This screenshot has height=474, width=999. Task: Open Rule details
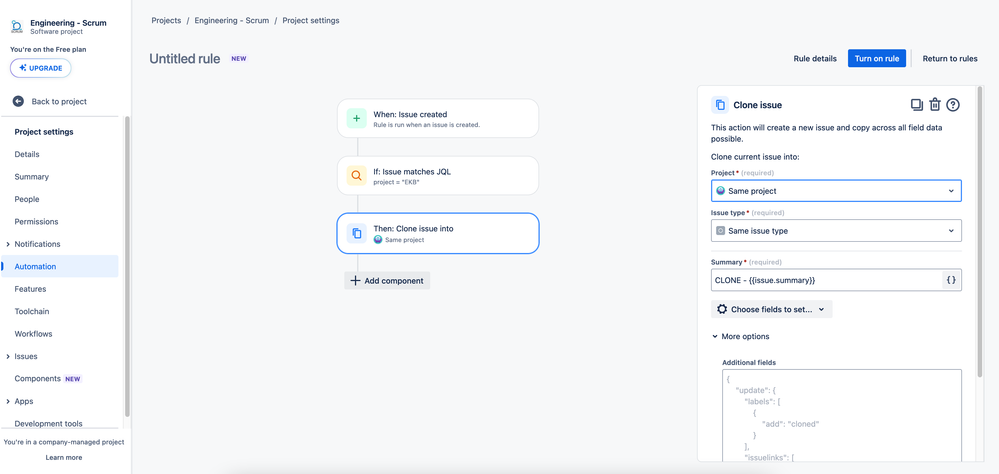coord(815,58)
